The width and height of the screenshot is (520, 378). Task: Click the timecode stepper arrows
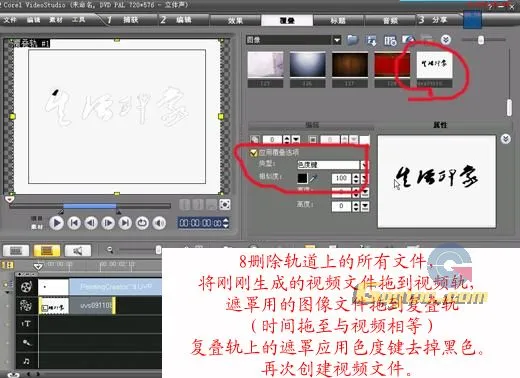coord(226,223)
